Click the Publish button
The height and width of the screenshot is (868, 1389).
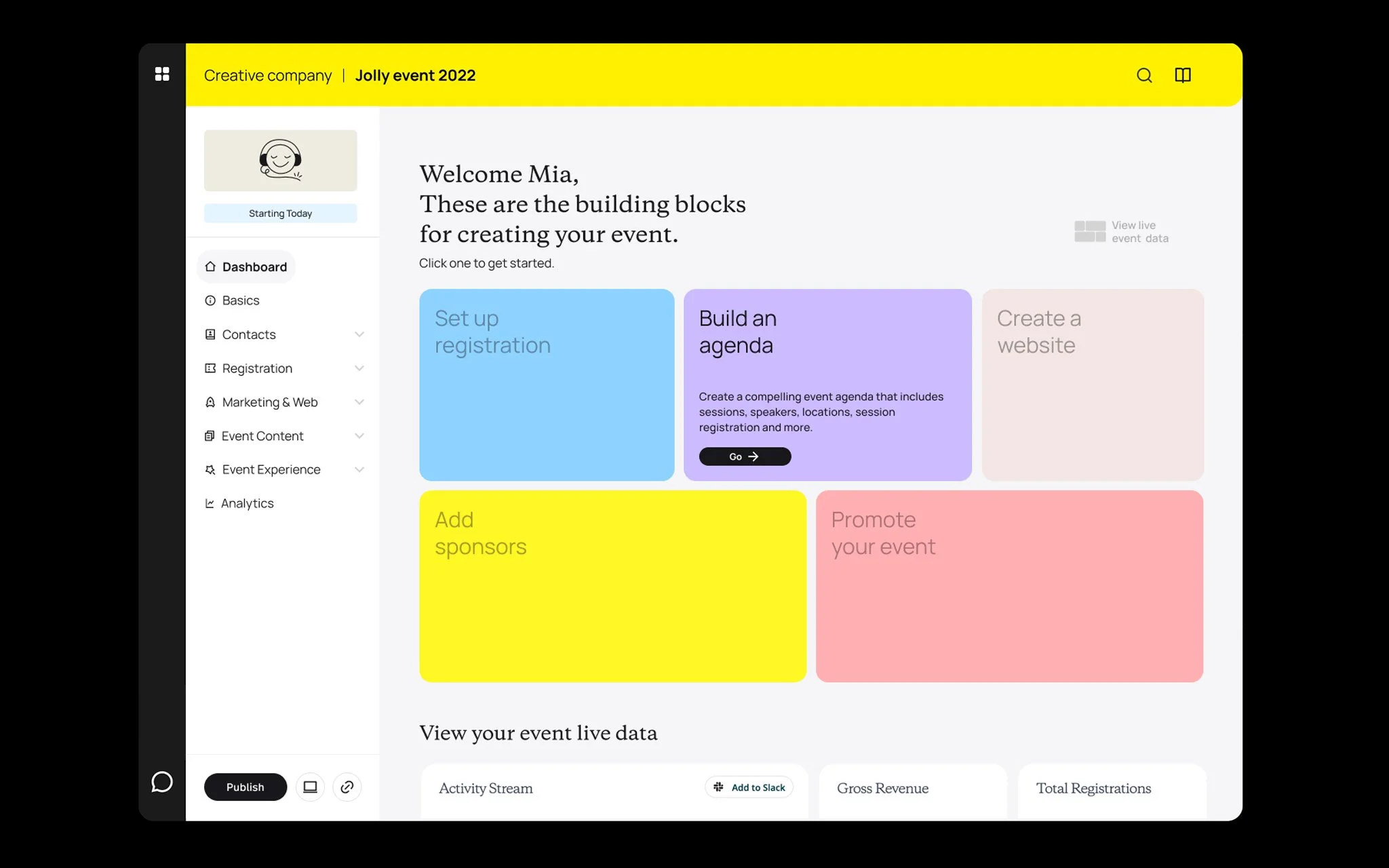point(246,787)
